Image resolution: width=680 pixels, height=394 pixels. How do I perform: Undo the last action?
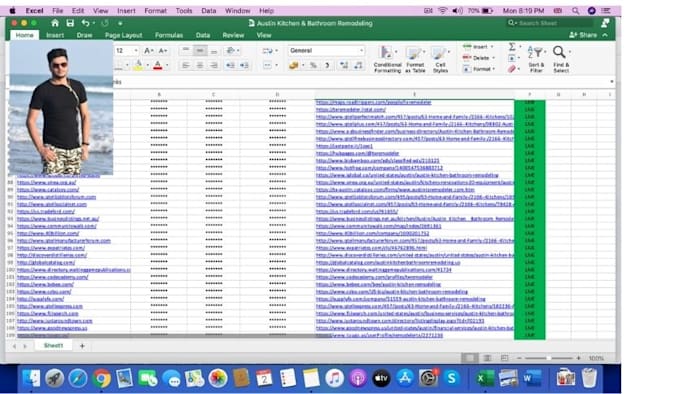pyautogui.click(x=85, y=23)
